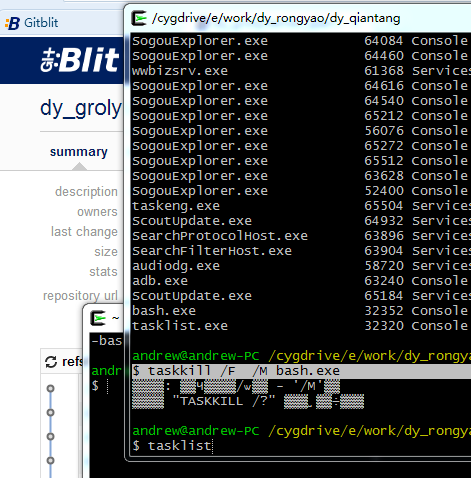Viewport: 471px width, 478px height.
Task: Click the adb.exe process name
Action: 160,281
